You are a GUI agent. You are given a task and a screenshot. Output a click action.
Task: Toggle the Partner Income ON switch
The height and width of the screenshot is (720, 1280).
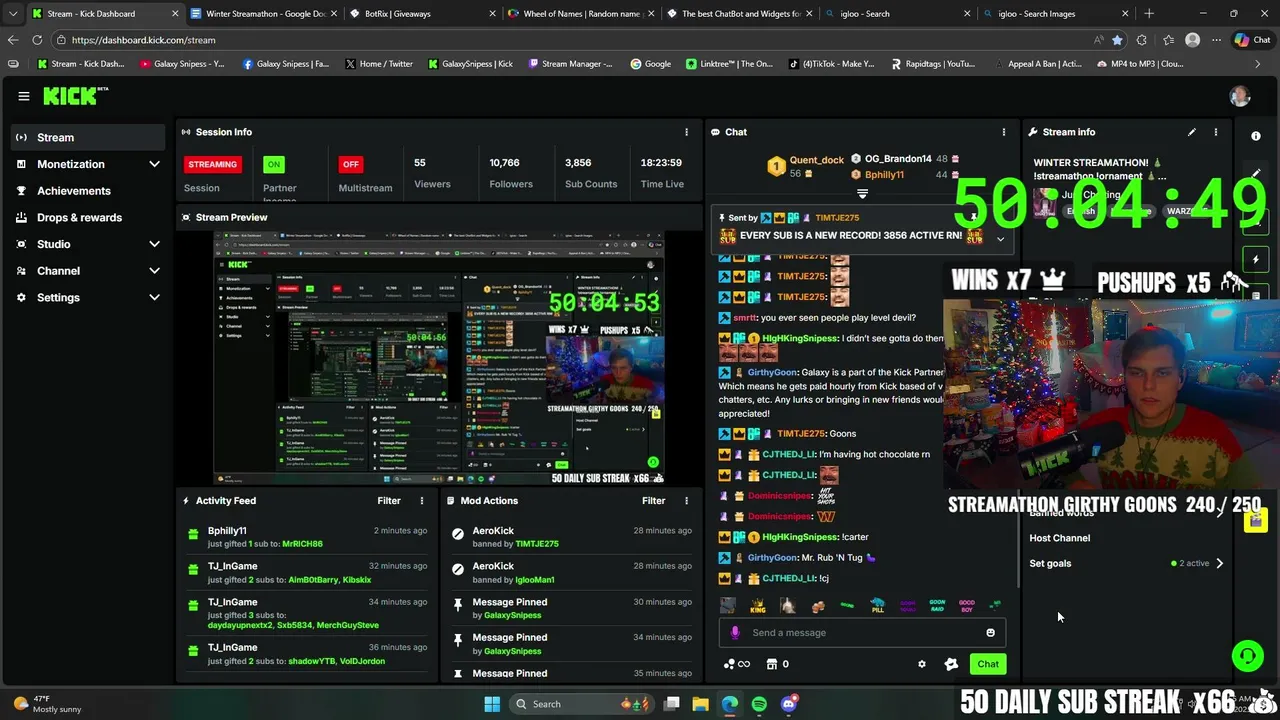273,164
